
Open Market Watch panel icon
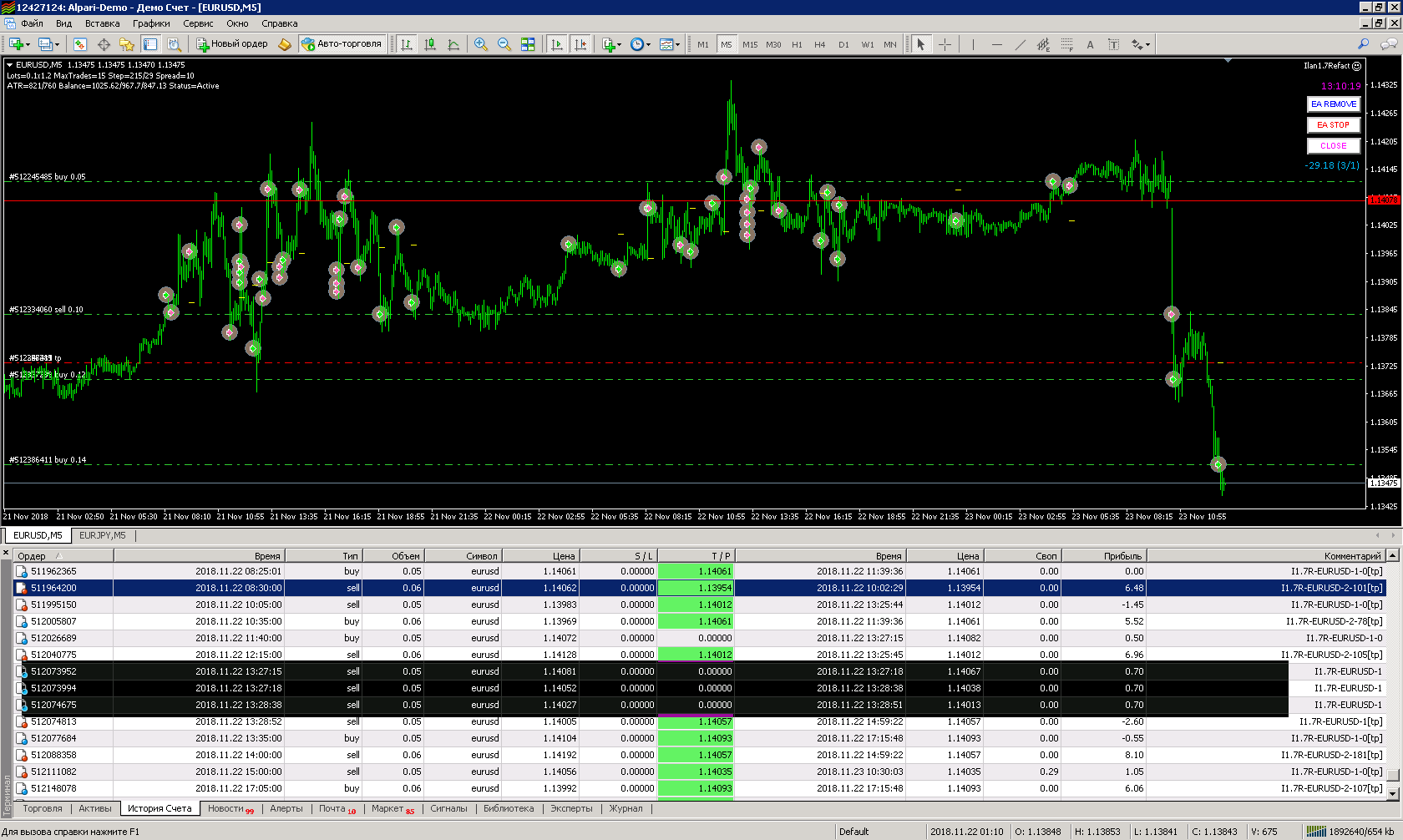pos(80,44)
